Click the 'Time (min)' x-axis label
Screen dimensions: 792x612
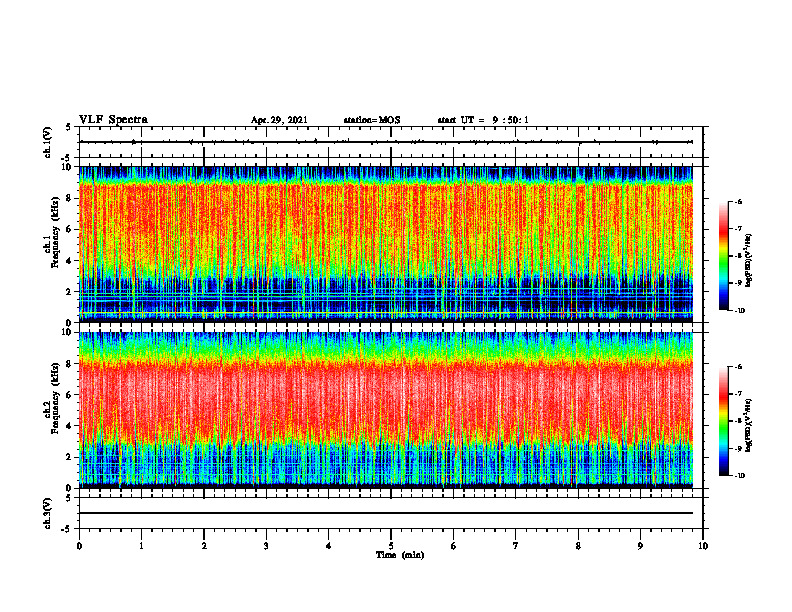pyautogui.click(x=400, y=555)
